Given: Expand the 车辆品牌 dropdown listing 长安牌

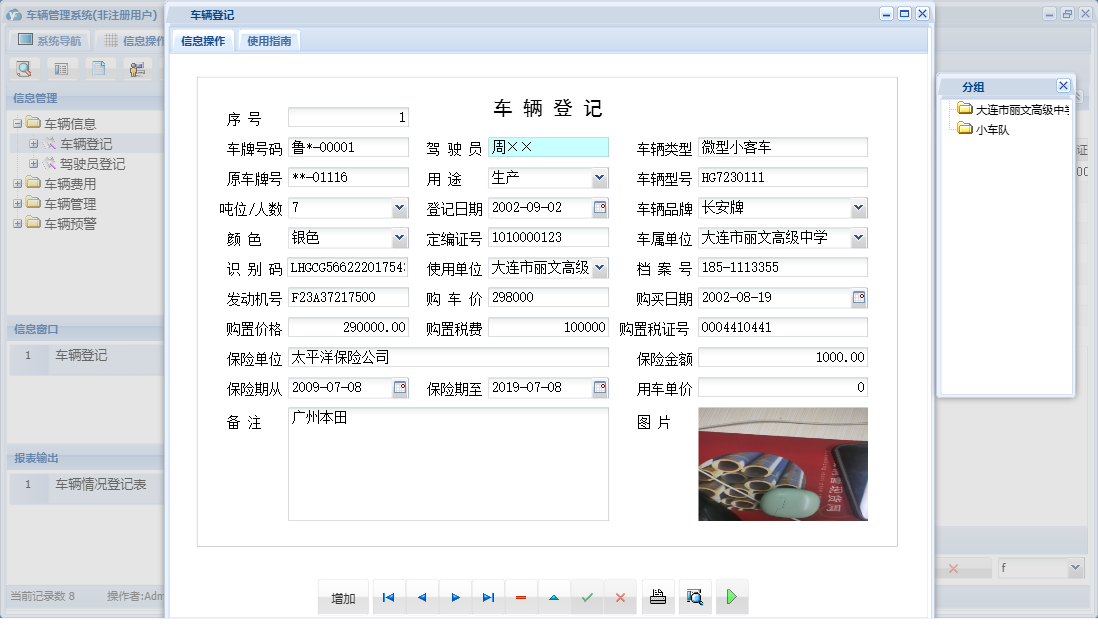Looking at the screenshot, I should (x=859, y=207).
